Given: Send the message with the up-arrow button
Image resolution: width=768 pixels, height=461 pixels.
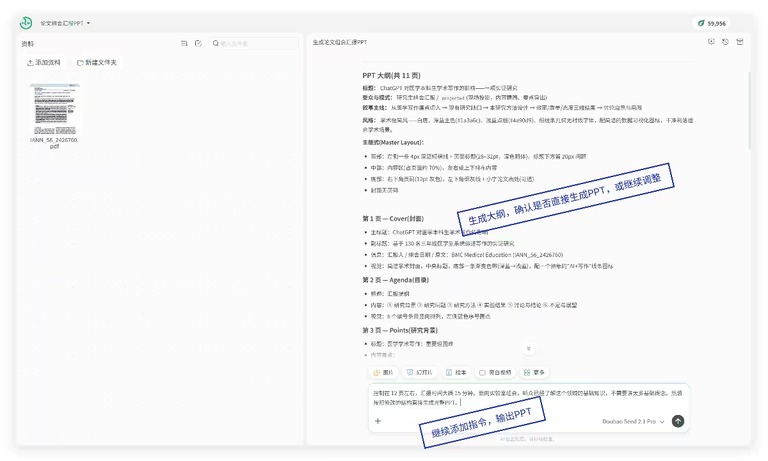Looking at the screenshot, I should coord(678,421).
